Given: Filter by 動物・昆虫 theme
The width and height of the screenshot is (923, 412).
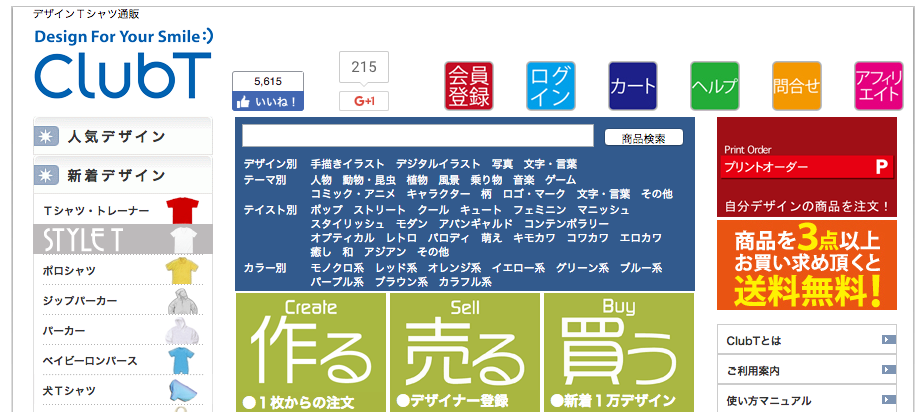Looking at the screenshot, I should coord(369,180).
